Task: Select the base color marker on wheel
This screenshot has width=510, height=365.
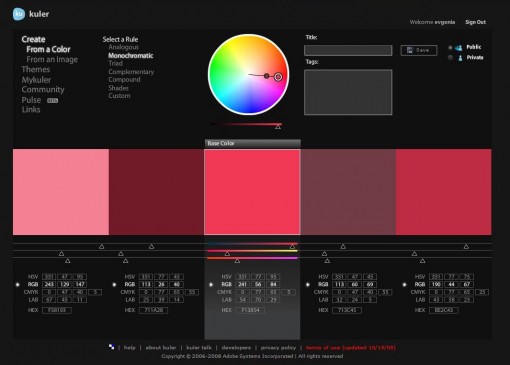Action: click(278, 77)
